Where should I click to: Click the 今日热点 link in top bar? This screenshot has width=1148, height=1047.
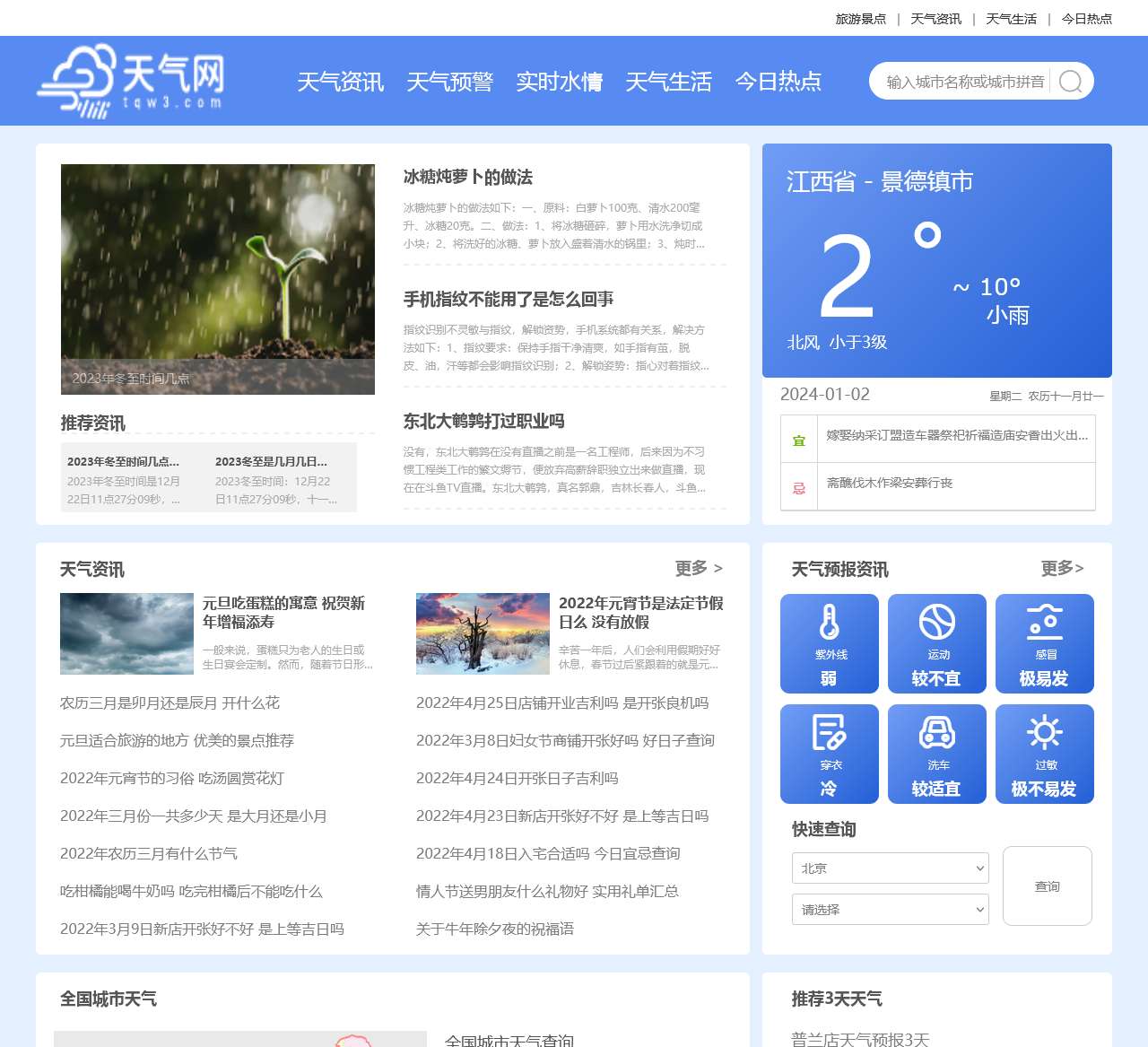pyautogui.click(x=1086, y=17)
